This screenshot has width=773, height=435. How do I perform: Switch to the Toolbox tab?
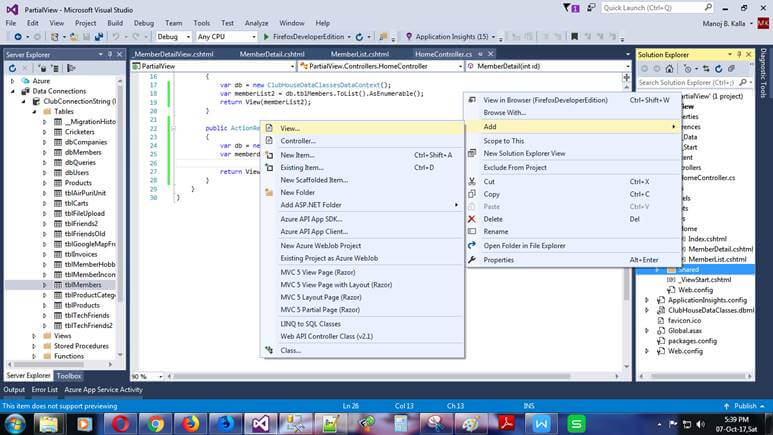point(69,376)
